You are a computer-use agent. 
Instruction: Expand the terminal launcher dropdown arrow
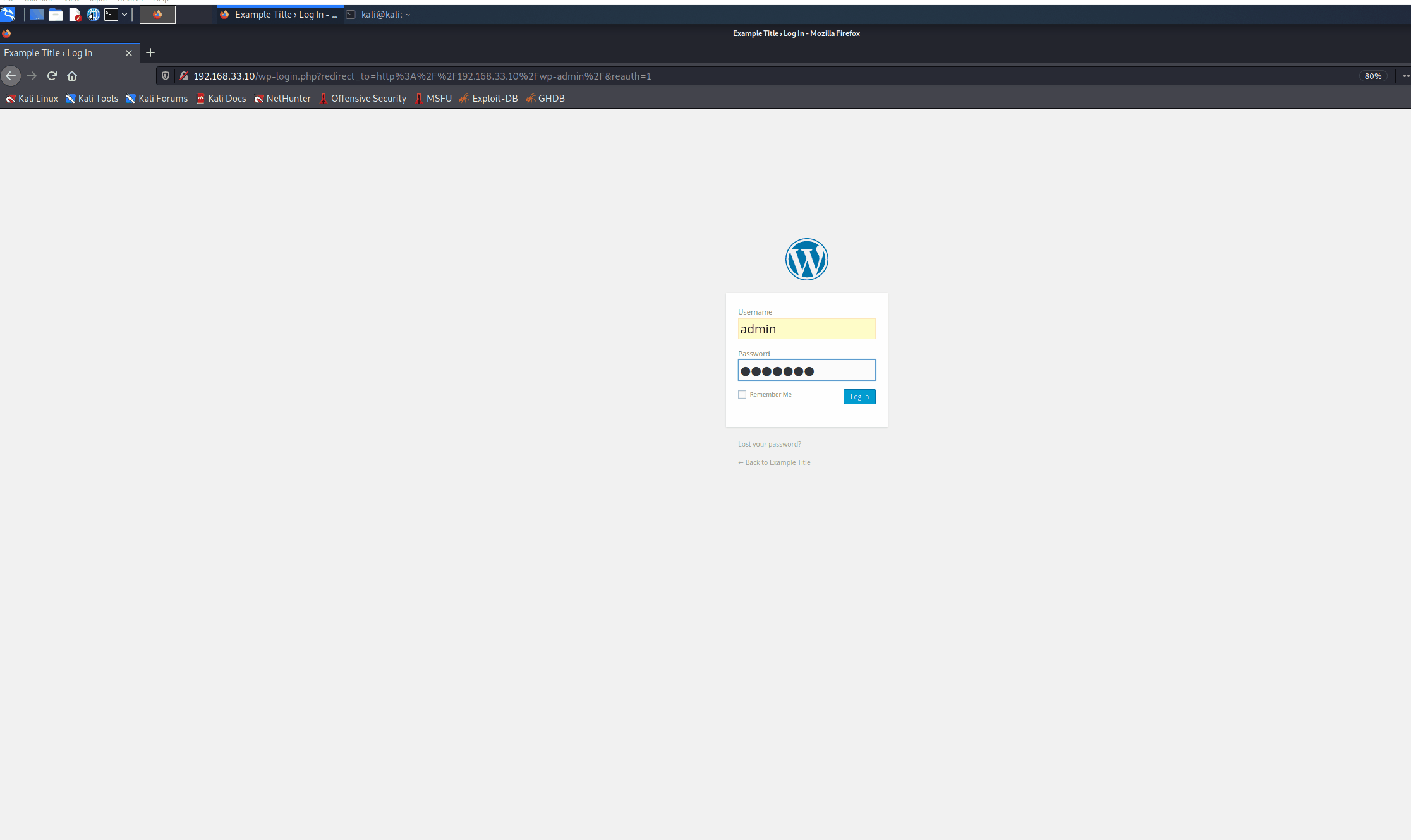[x=124, y=15]
